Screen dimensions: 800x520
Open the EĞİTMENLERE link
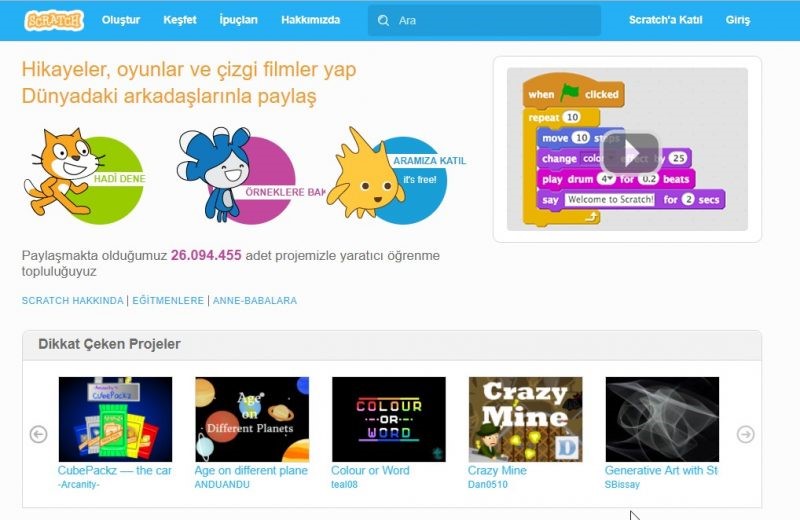pyautogui.click(x=168, y=301)
